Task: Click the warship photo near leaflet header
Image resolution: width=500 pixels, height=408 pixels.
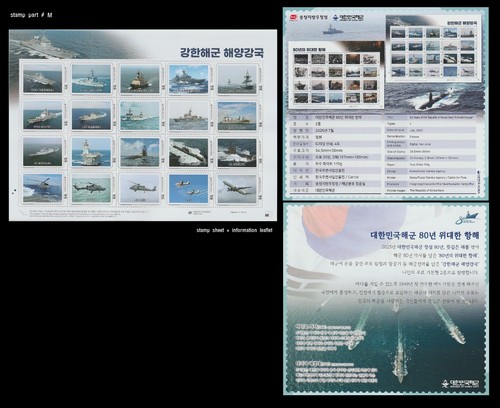Action: coord(333,29)
